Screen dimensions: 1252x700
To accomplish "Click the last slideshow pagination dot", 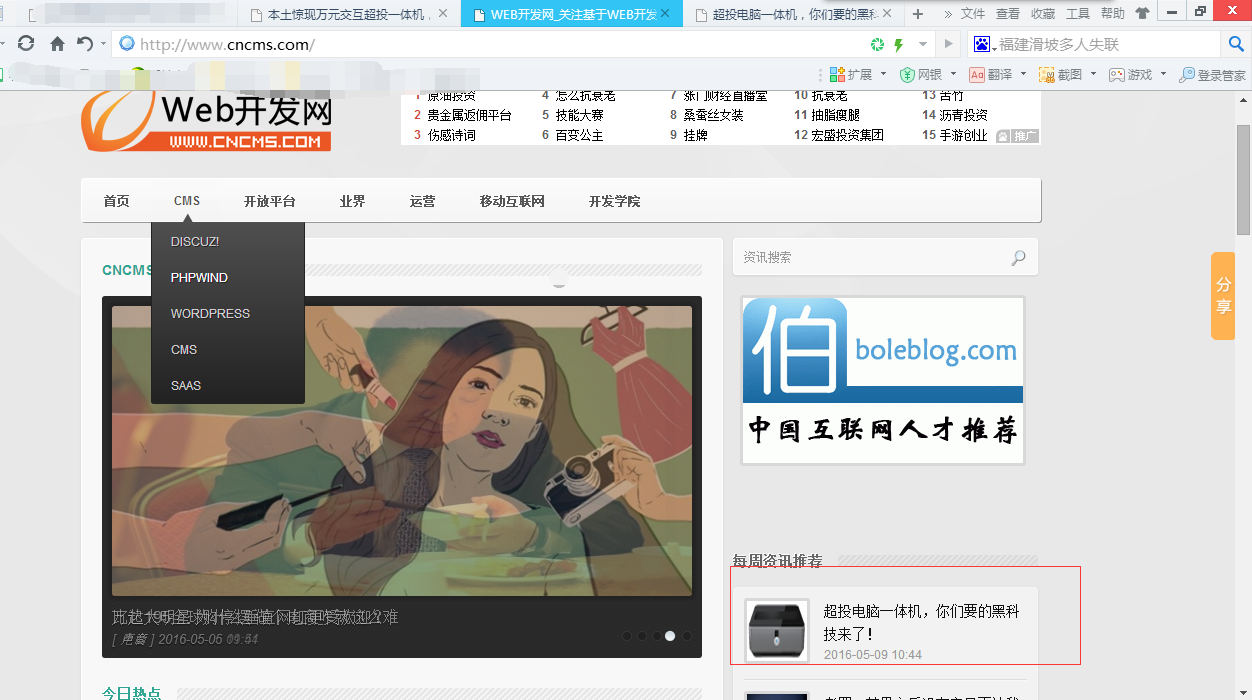I will click(686, 635).
